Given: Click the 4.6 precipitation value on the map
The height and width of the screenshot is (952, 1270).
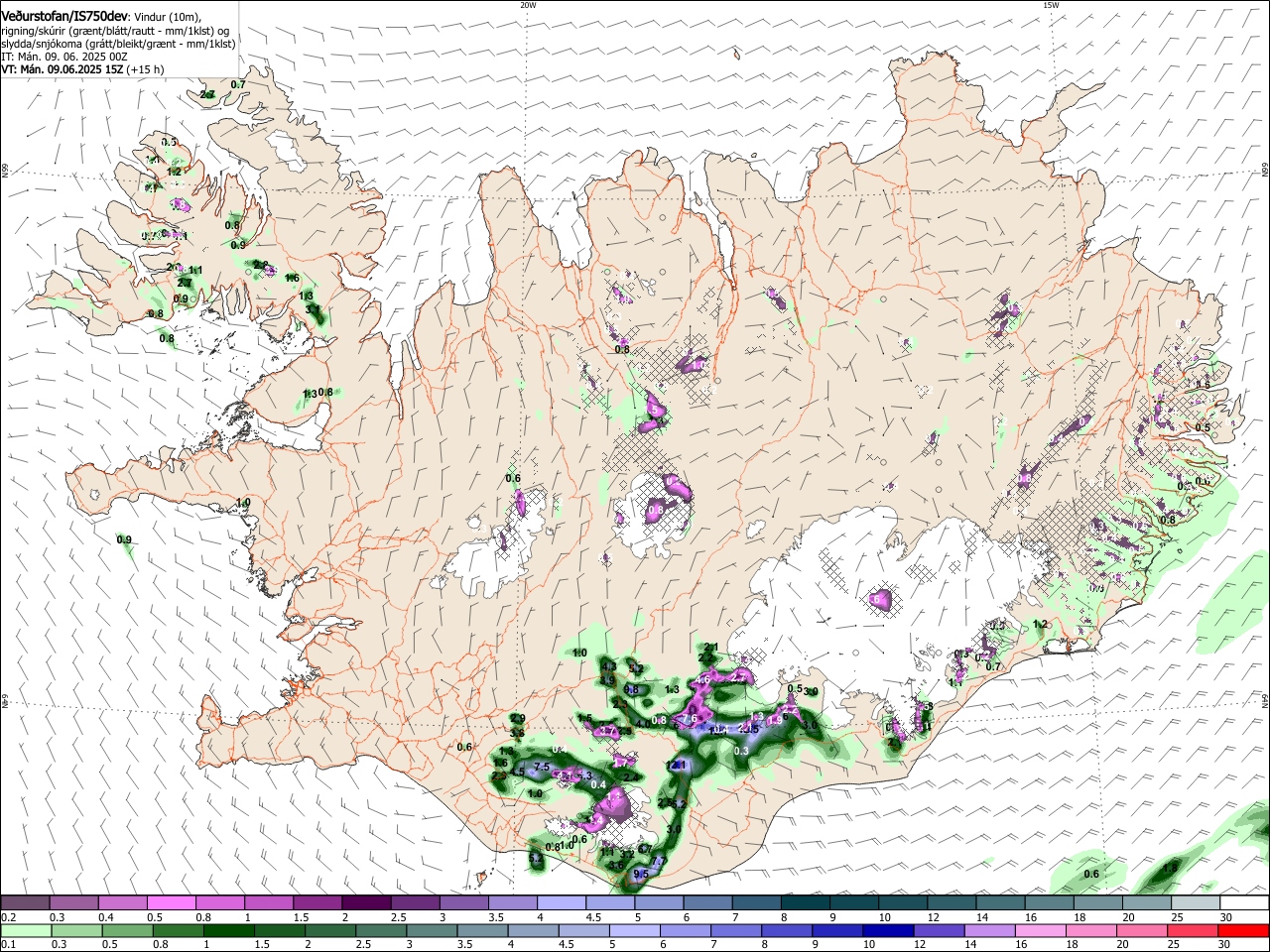Looking at the screenshot, I should pyautogui.click(x=702, y=679).
